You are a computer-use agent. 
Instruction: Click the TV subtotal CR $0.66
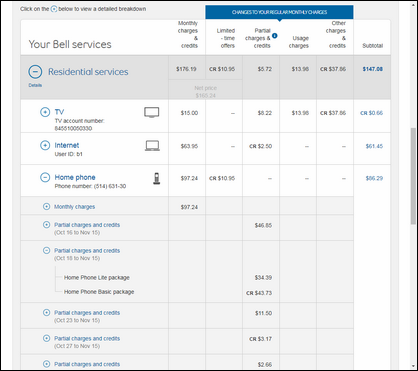371,113
